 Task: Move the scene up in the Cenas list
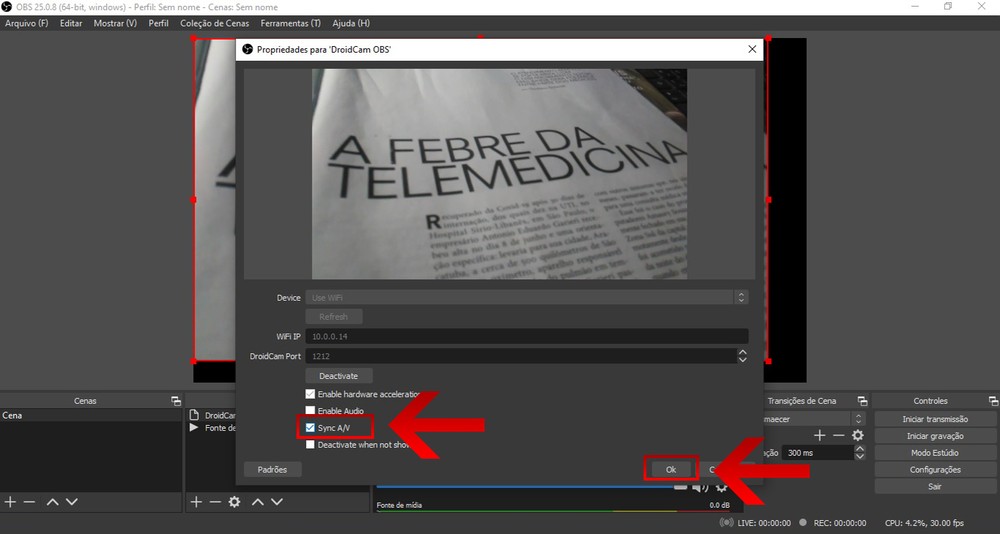(x=52, y=502)
